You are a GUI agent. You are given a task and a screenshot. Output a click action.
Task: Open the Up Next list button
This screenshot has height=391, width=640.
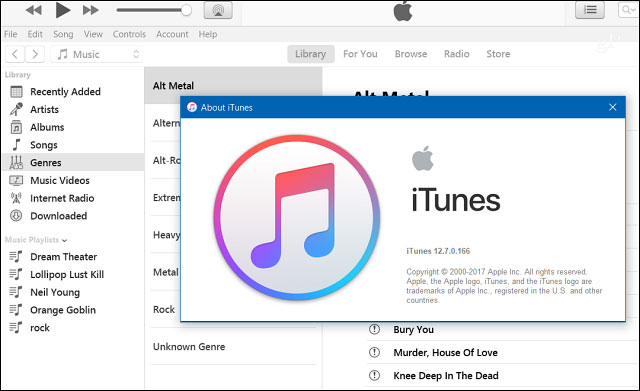click(x=590, y=10)
